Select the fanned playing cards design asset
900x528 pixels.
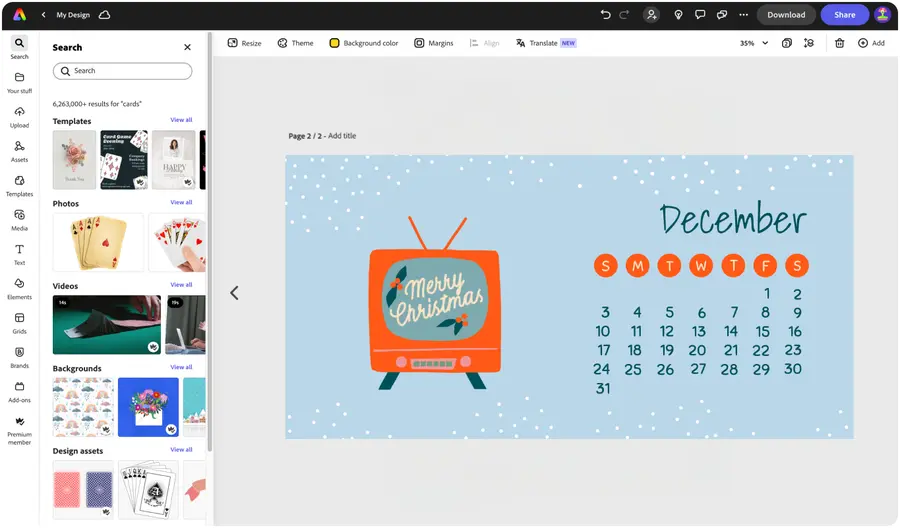[x=148, y=490]
